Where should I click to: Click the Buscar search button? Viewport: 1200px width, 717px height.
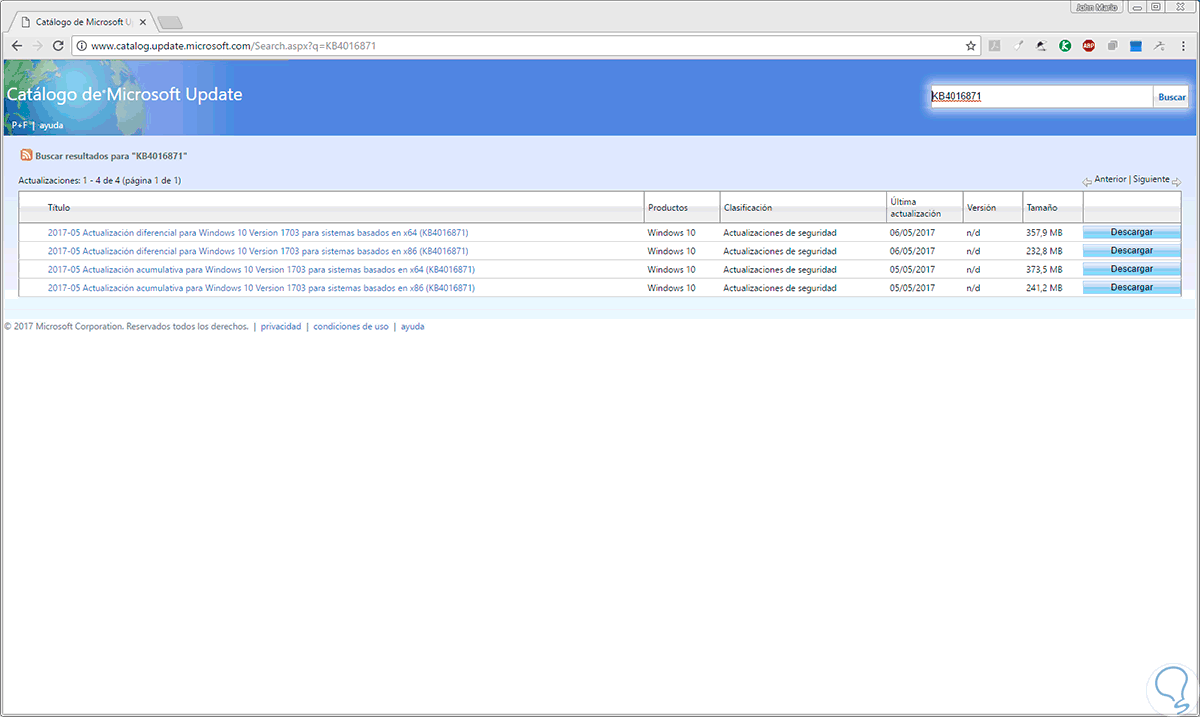1172,97
